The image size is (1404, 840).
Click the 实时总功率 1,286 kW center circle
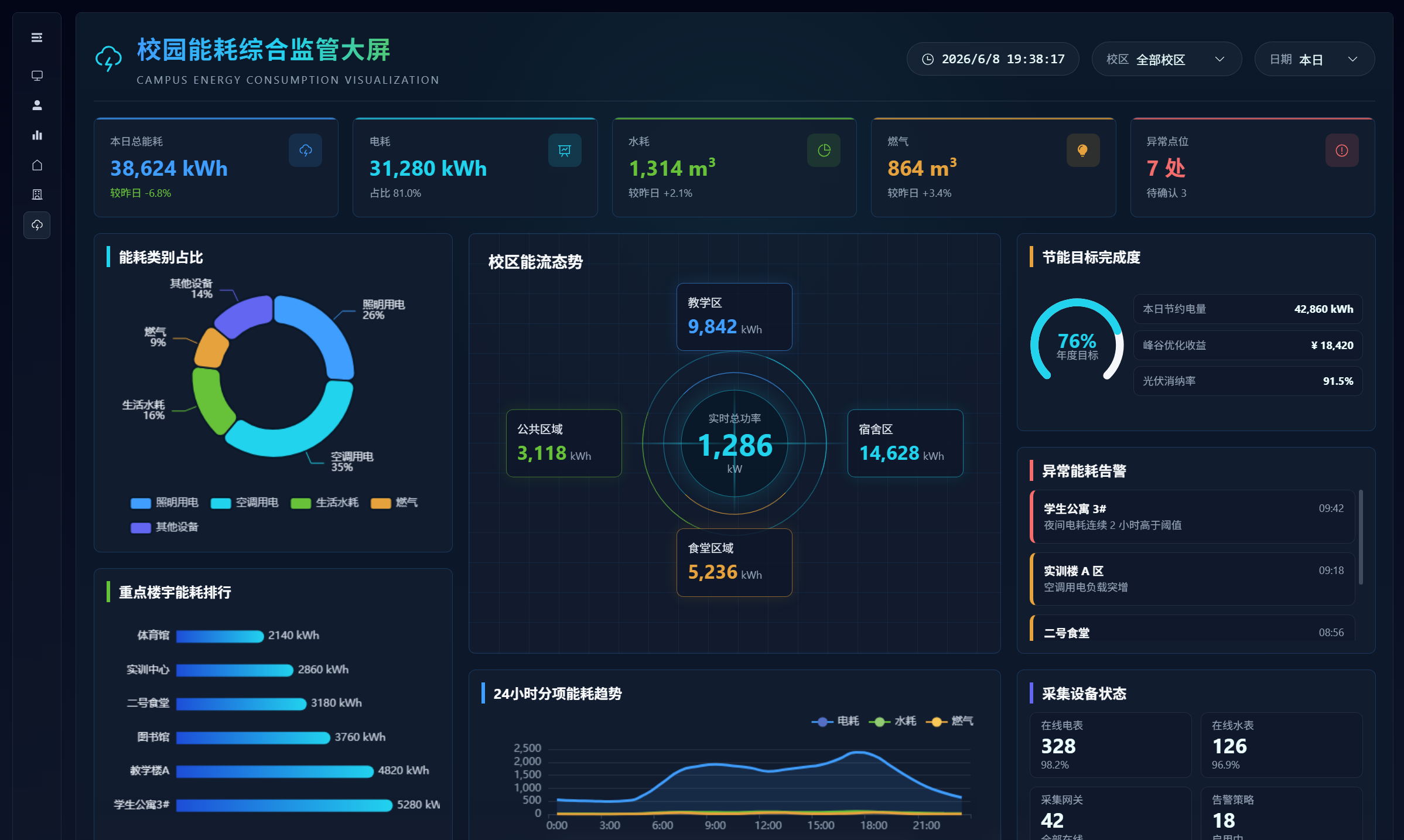[x=734, y=443]
